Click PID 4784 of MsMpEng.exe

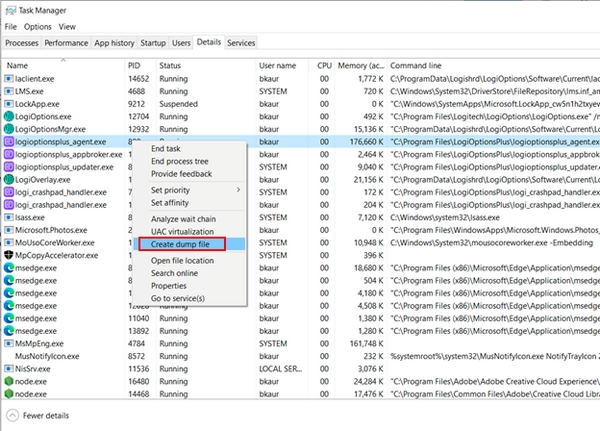tap(136, 343)
